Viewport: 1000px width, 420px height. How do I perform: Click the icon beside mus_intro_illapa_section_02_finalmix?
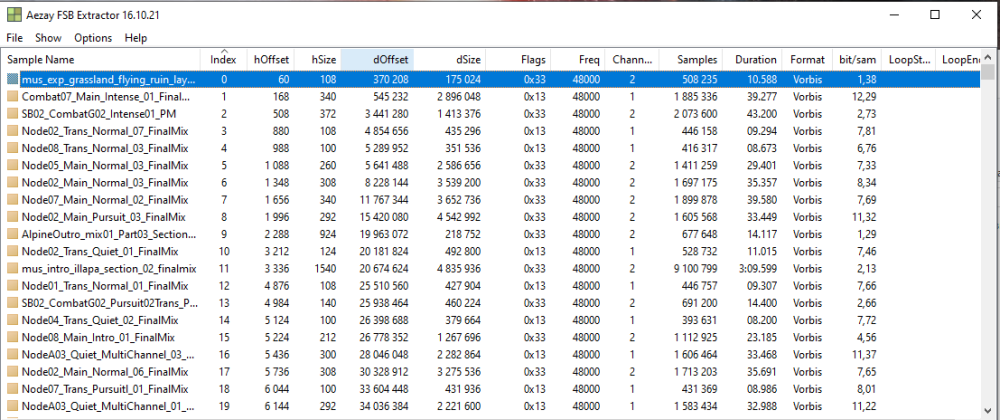pos(12,269)
